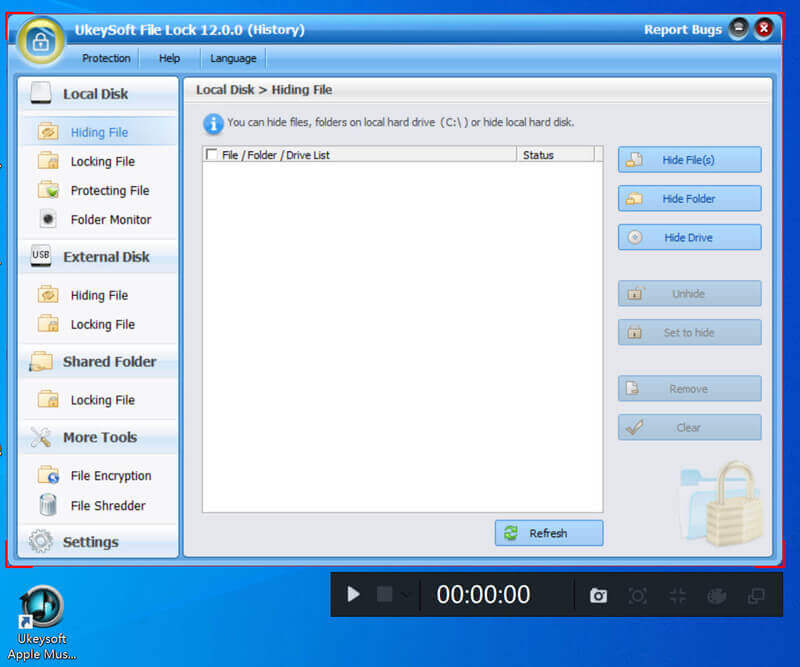Click the recorder palette icon
800x667 pixels.
tap(716, 595)
